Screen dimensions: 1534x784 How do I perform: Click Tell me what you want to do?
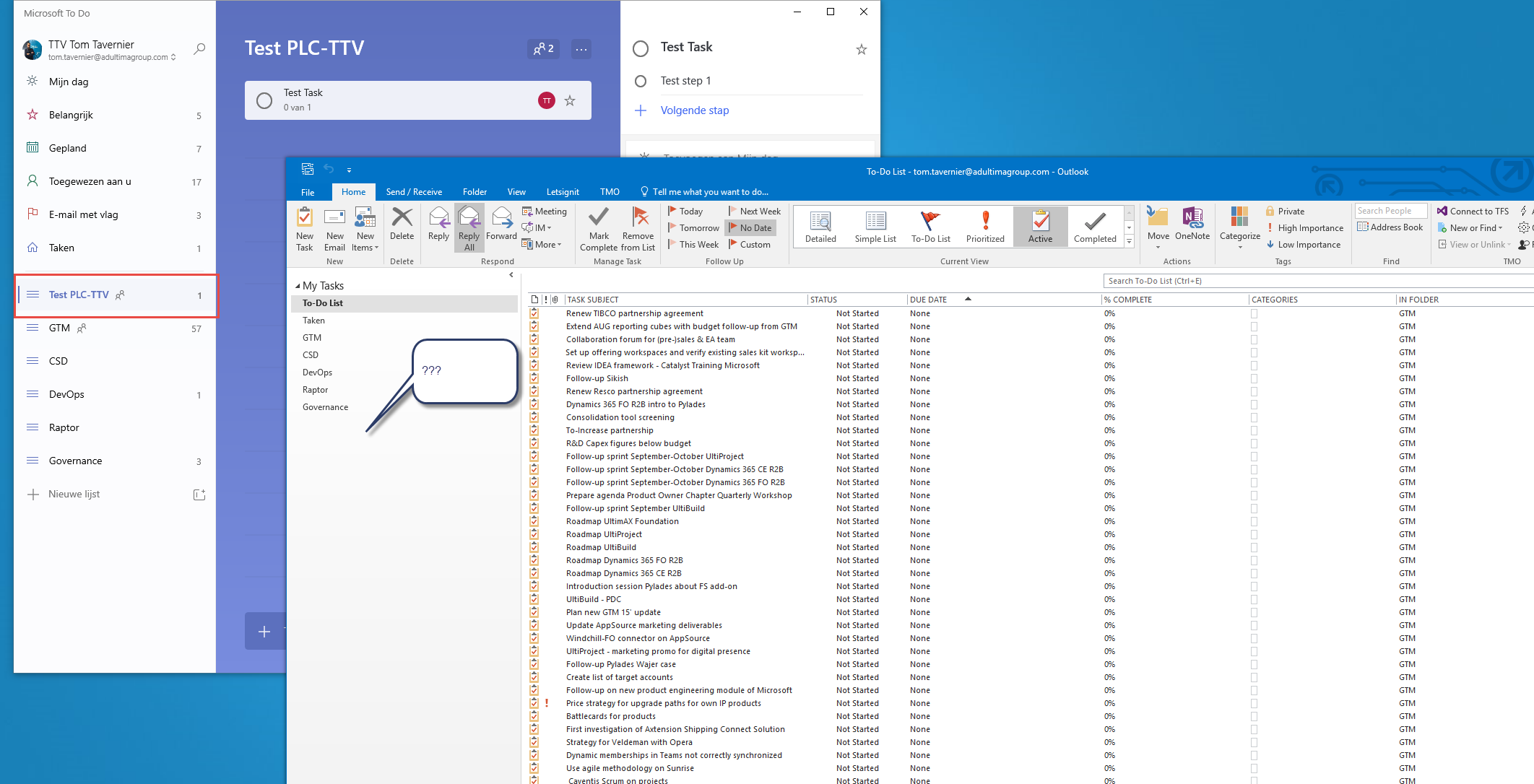pos(704,192)
